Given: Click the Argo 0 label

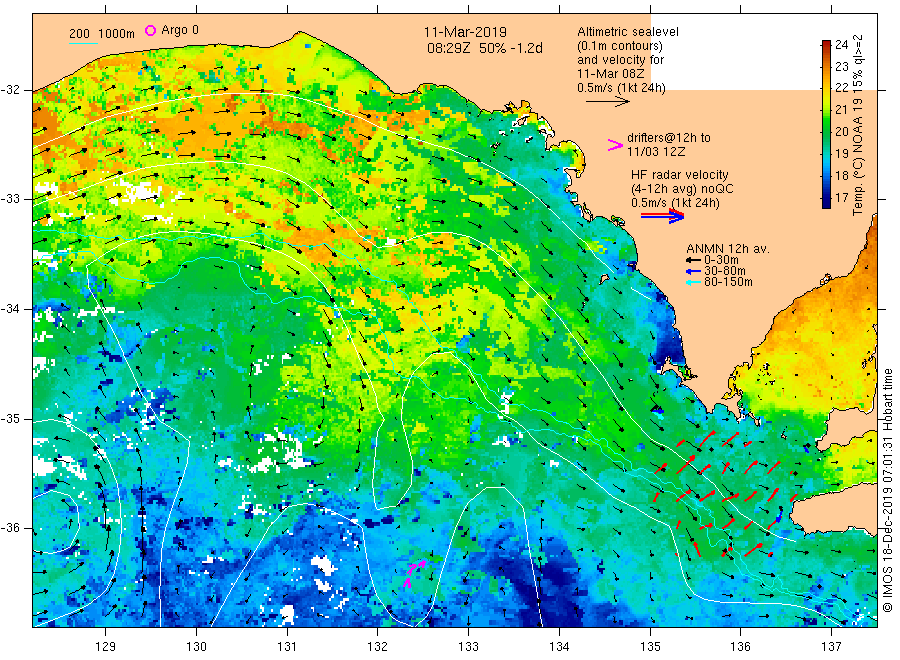Looking at the screenshot, I should (180, 30).
